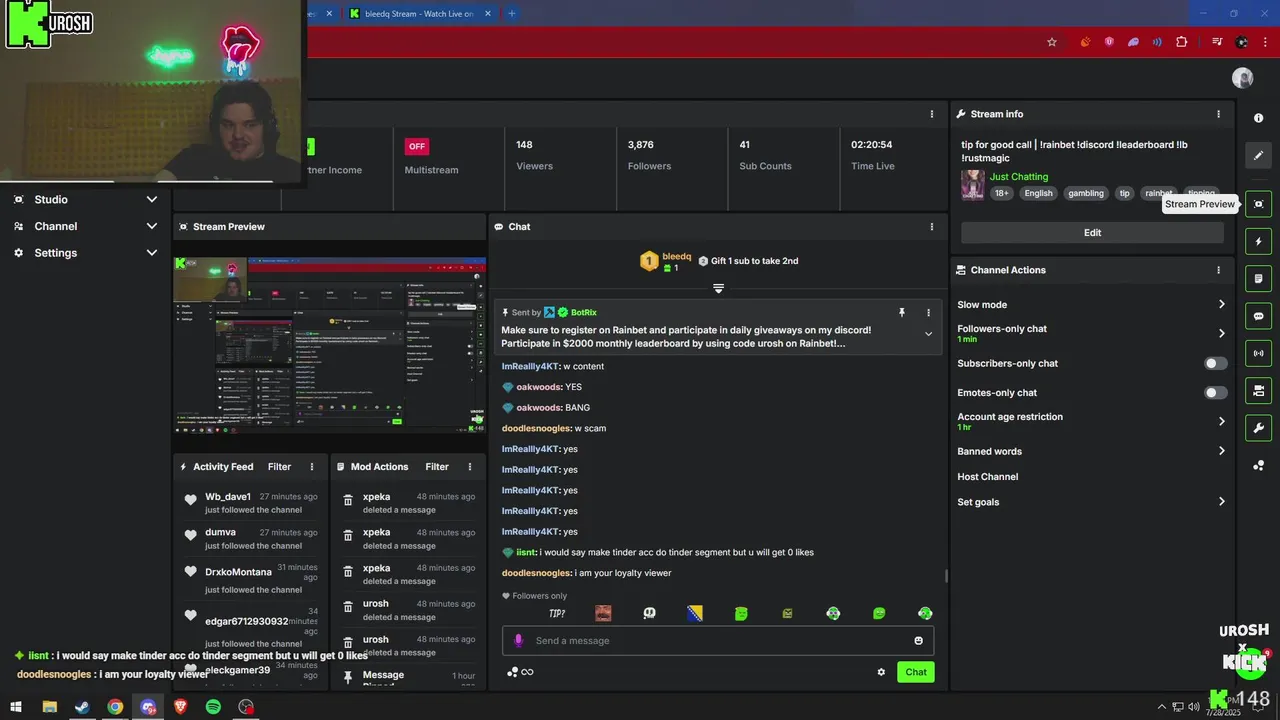
Task: Click the info icon in right sidebar
Action: point(1258,118)
